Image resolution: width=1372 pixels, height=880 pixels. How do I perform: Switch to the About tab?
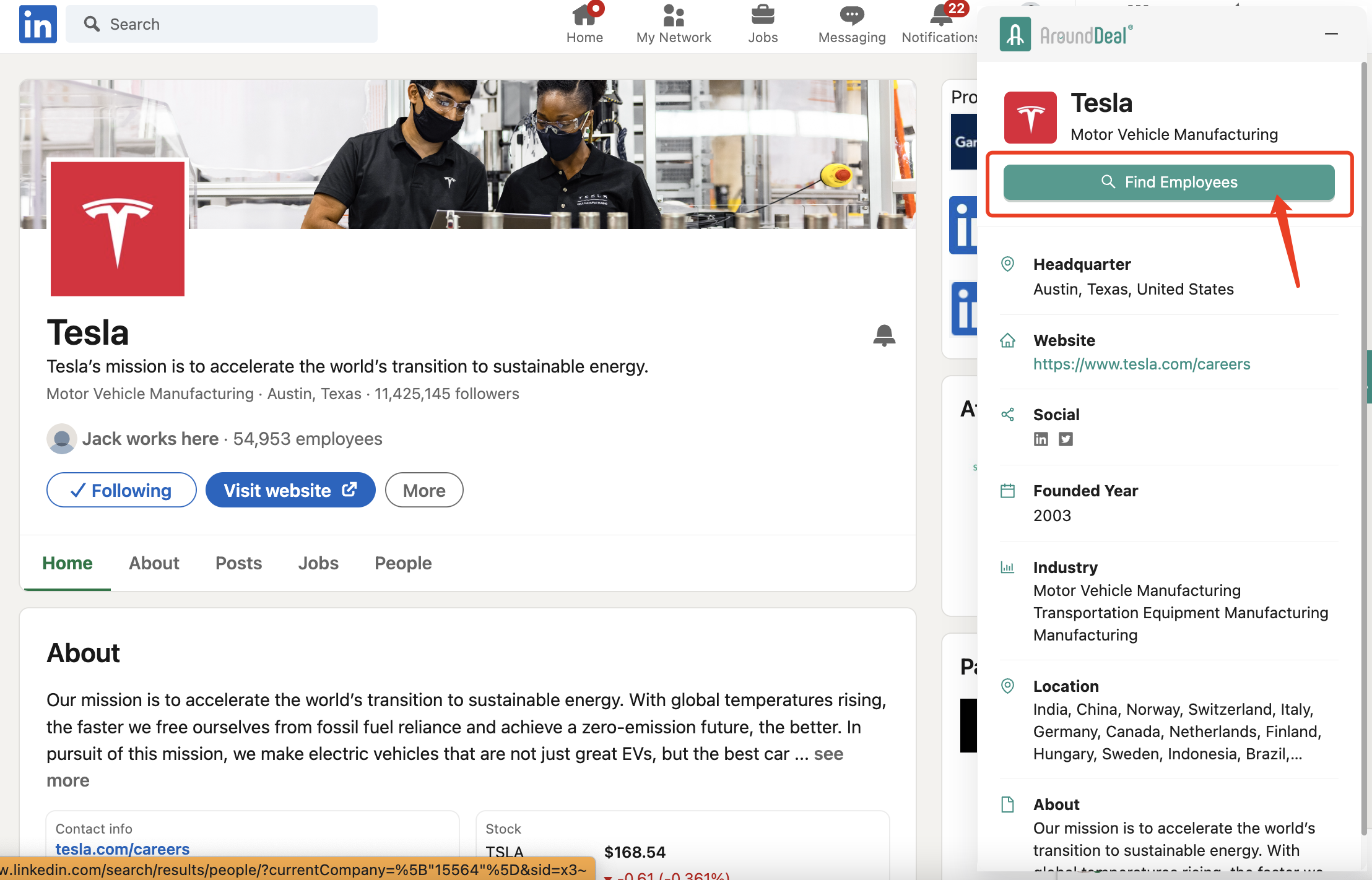coord(154,563)
